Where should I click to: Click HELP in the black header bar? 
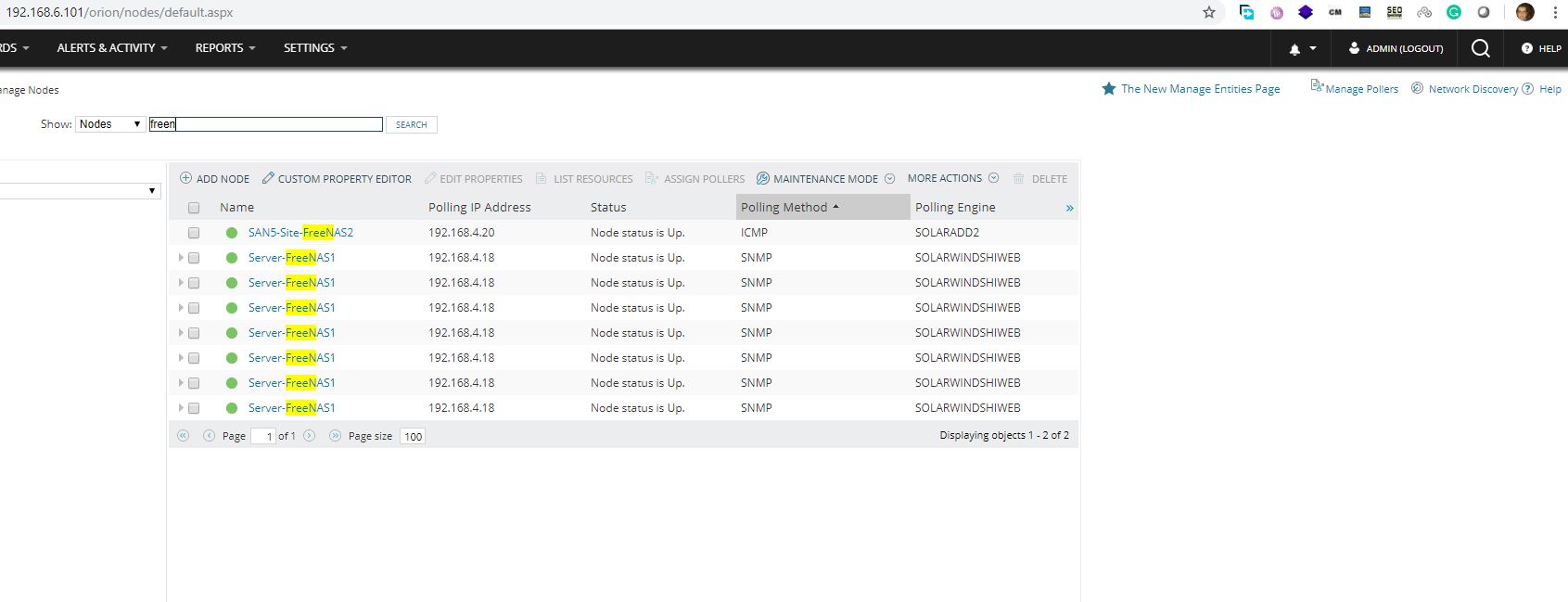(1541, 48)
